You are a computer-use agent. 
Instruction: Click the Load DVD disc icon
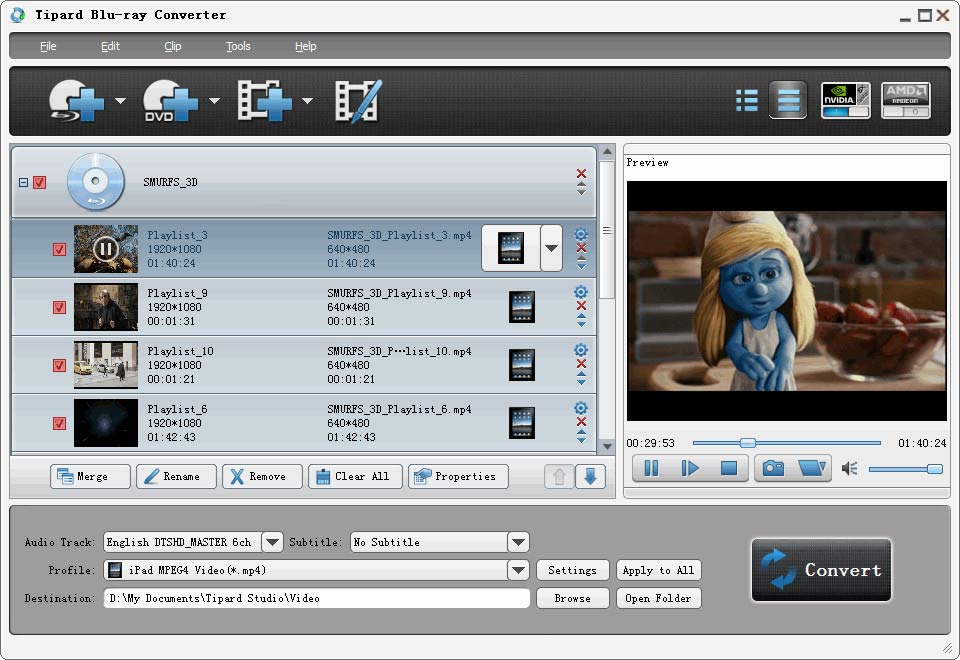(170, 101)
